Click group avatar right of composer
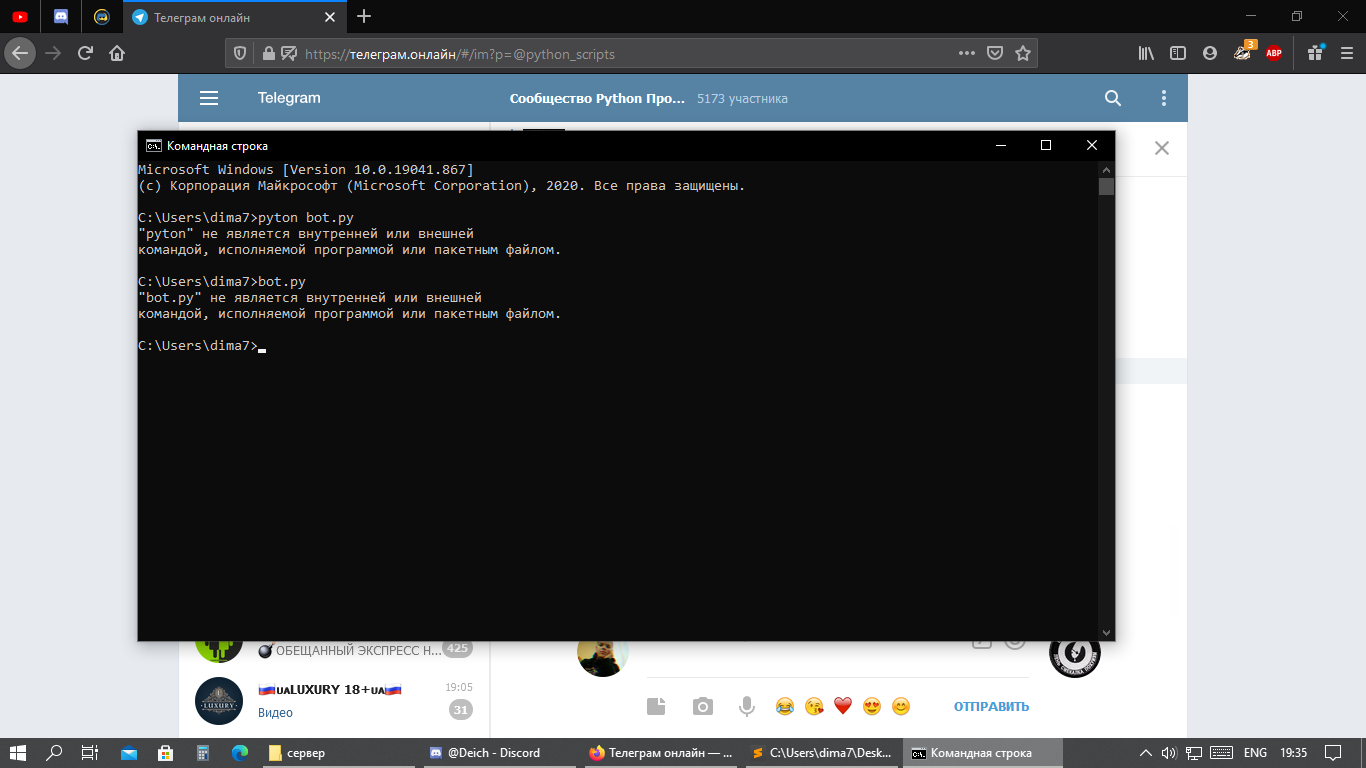This screenshot has width=1366, height=768. pyautogui.click(x=1075, y=657)
